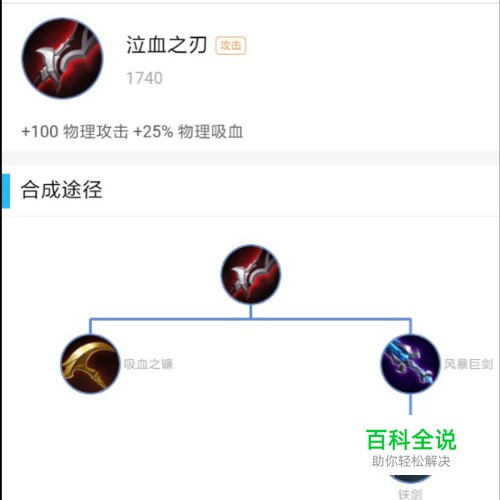Open the 风暴巨剑 sword icon
The height and width of the screenshot is (500, 500).
410,364
